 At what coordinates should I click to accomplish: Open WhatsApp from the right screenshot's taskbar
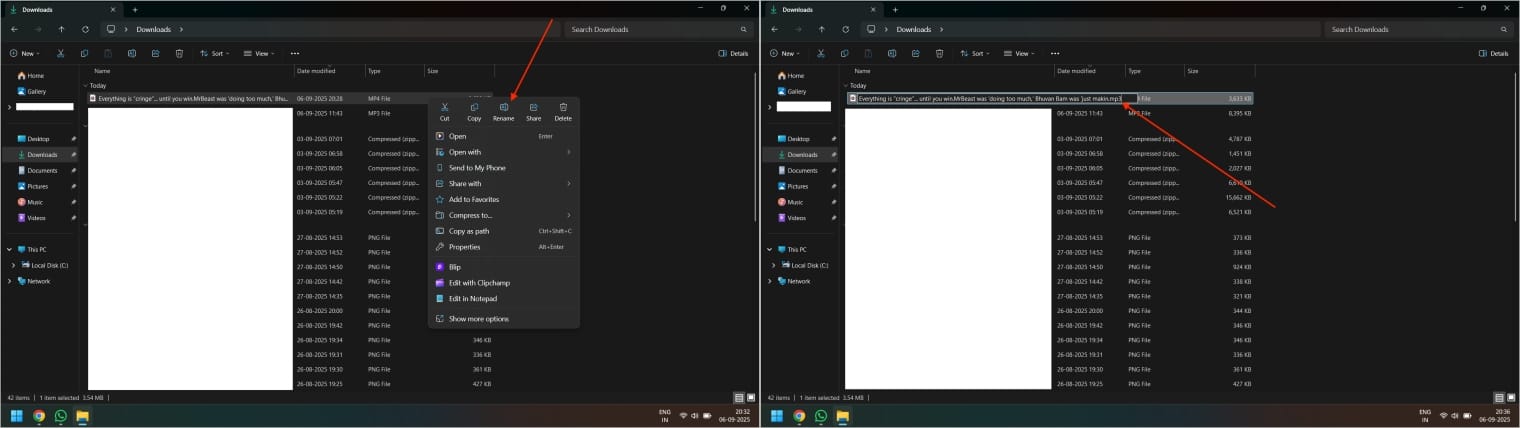pos(821,416)
